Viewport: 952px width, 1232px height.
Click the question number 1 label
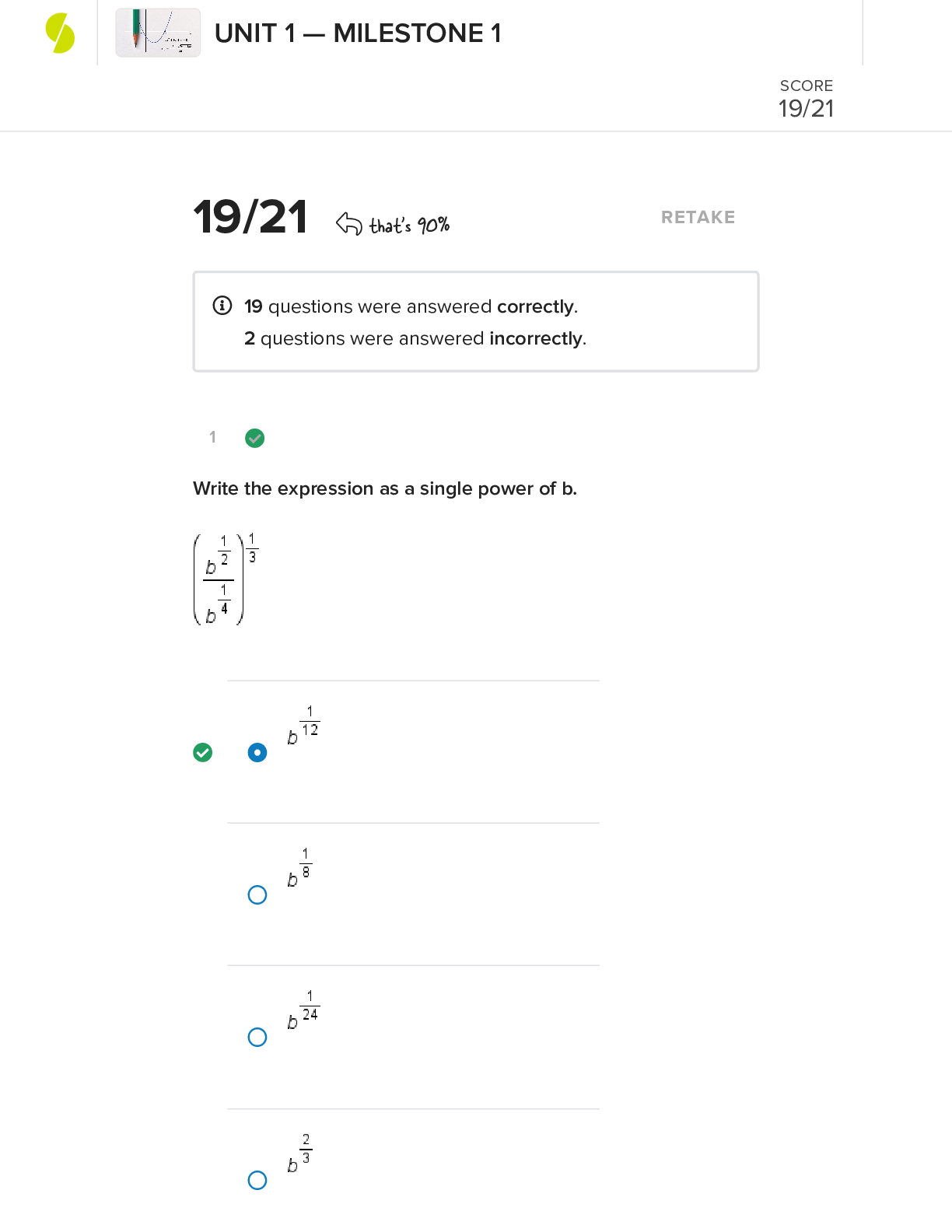pos(212,437)
